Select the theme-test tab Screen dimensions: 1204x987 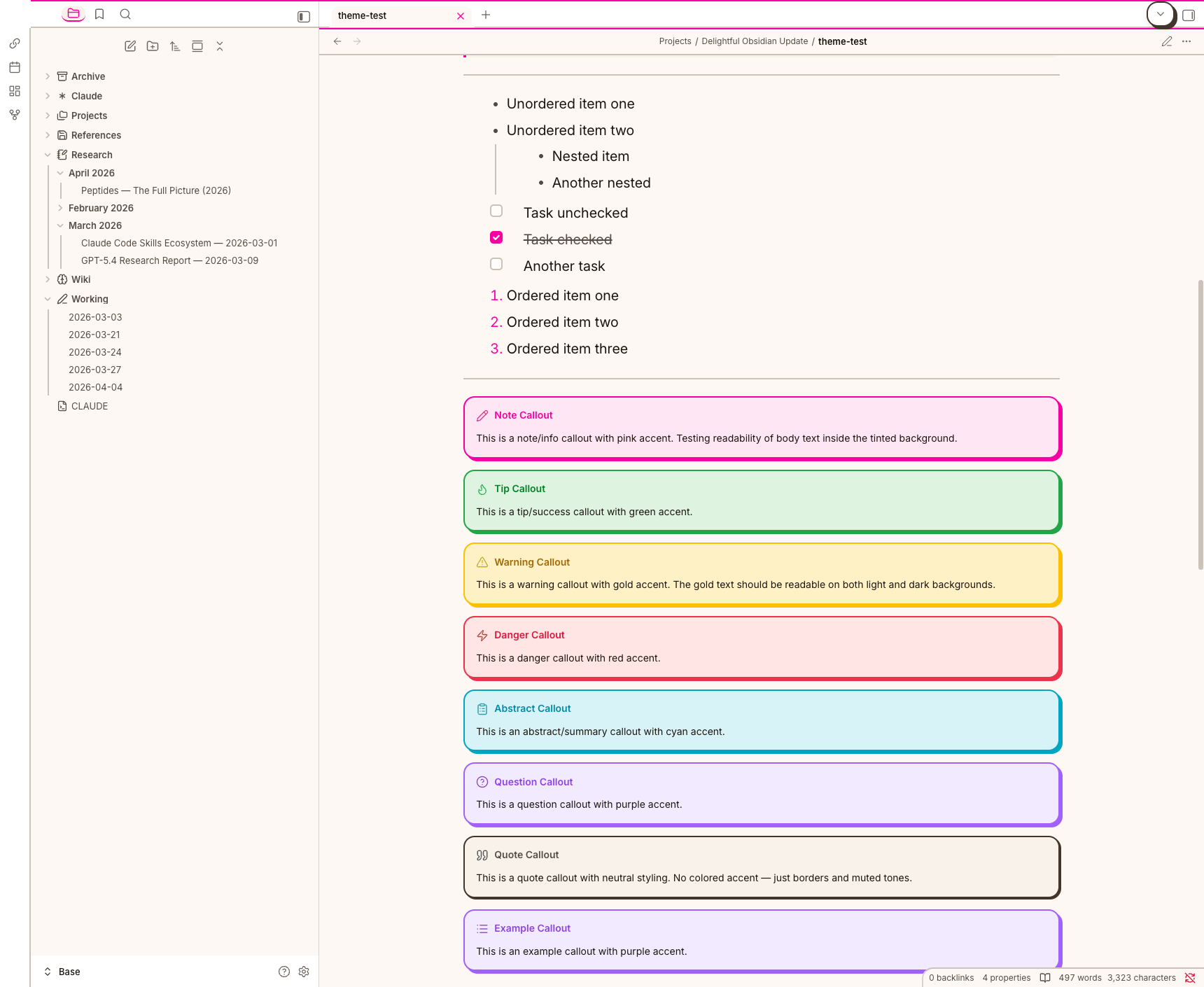(400, 15)
